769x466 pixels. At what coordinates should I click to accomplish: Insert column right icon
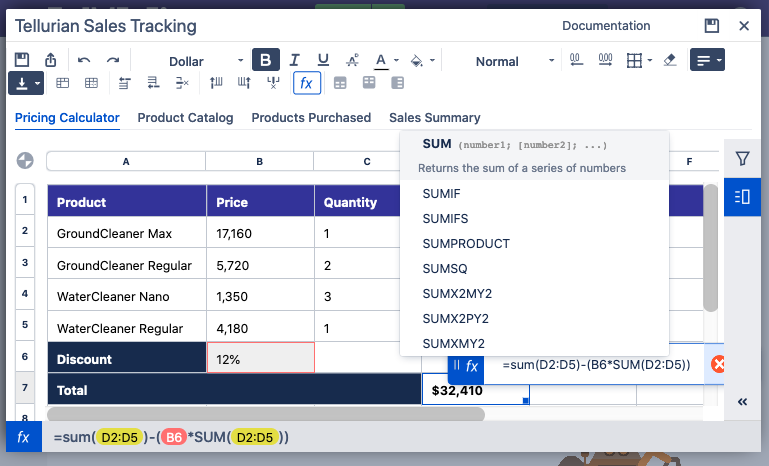[244, 83]
